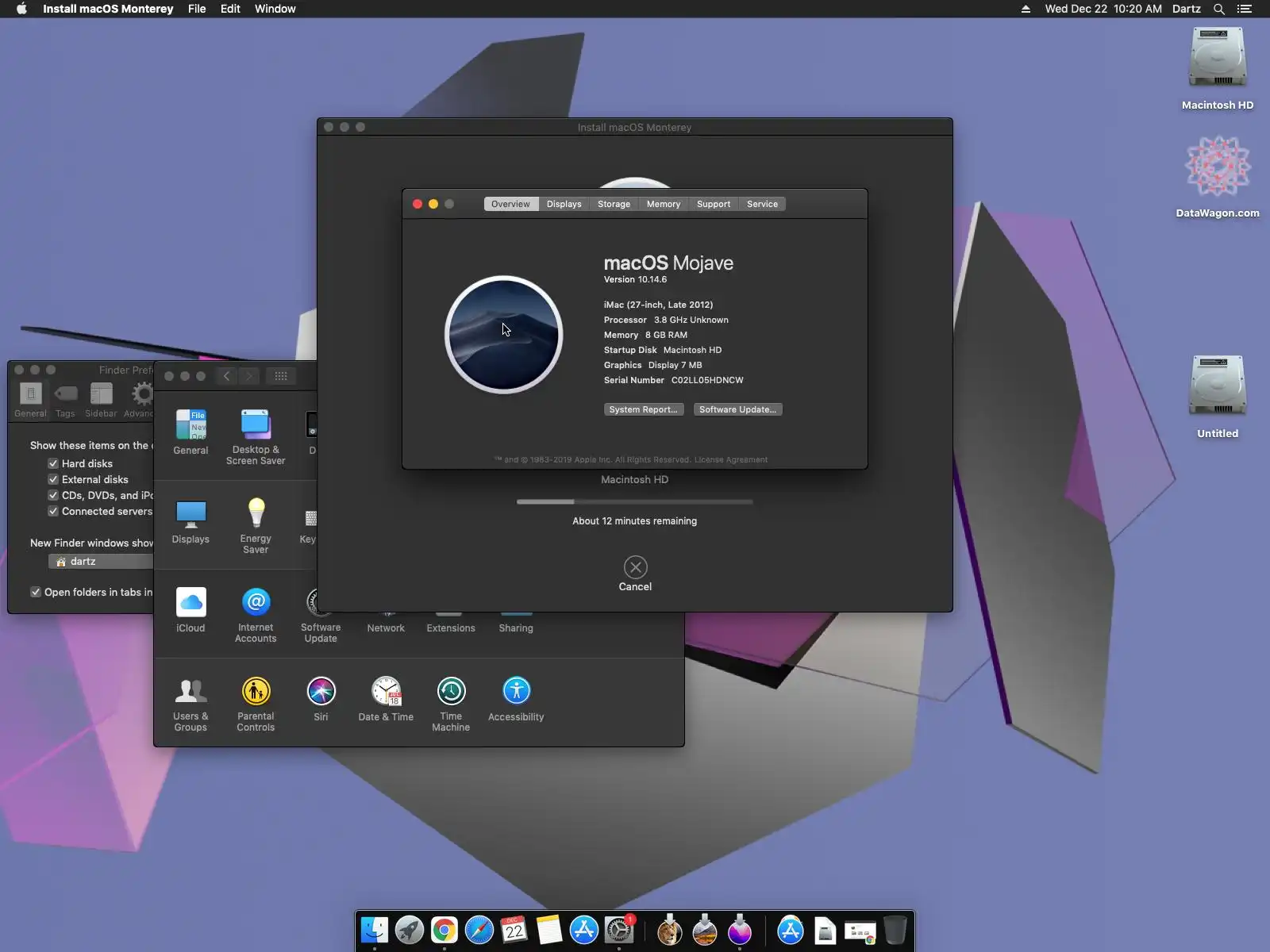Open the Install macOS Monterey app menu
Screen dimensions: 1270x952
point(108,9)
